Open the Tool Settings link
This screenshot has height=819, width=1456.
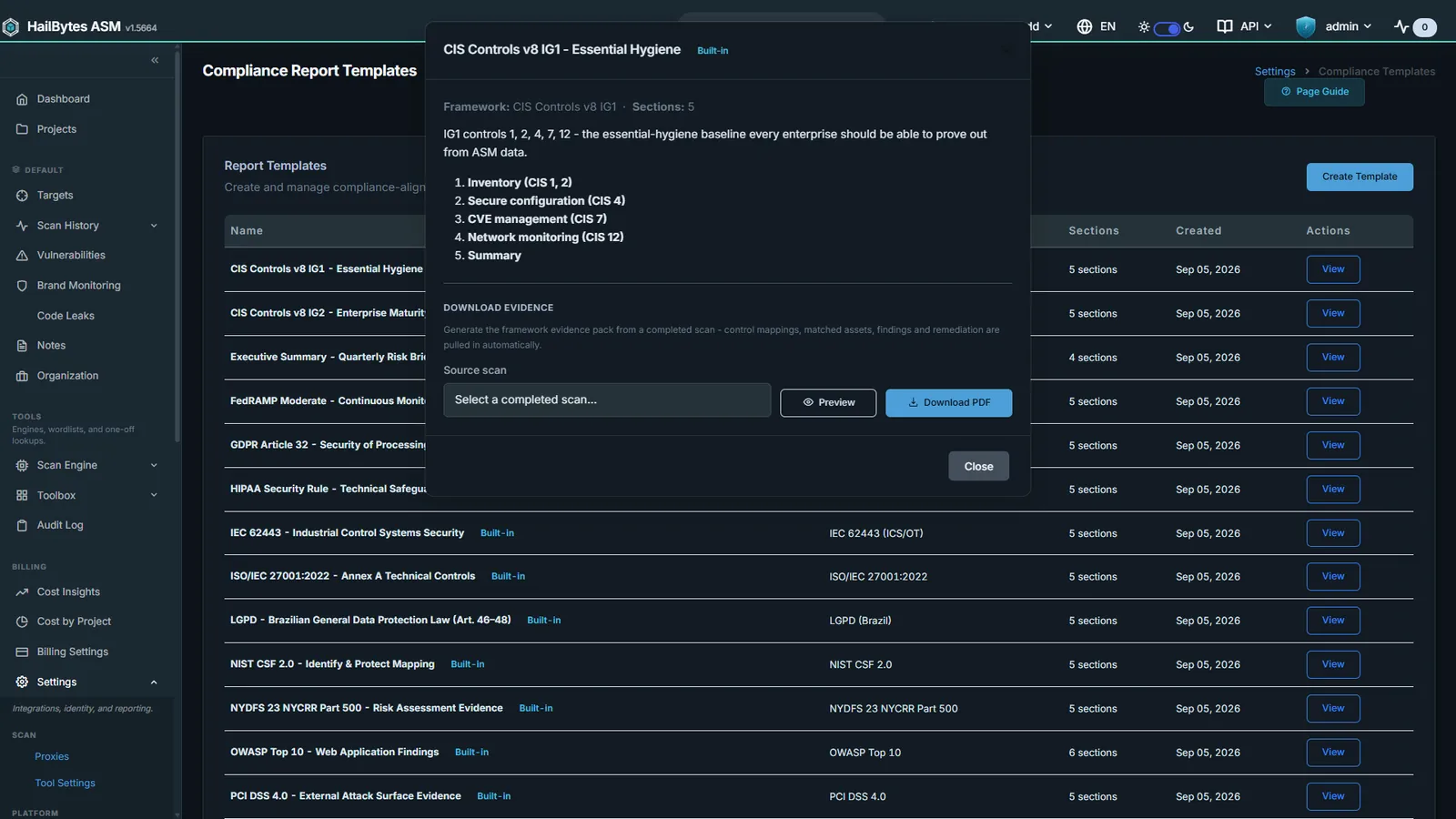[65, 783]
